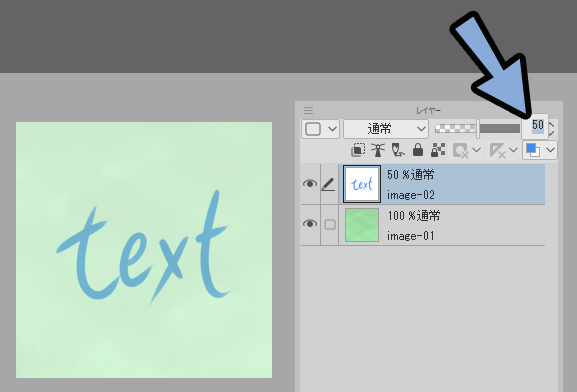Hide the image-01 layer via eye icon

(x=310, y=224)
